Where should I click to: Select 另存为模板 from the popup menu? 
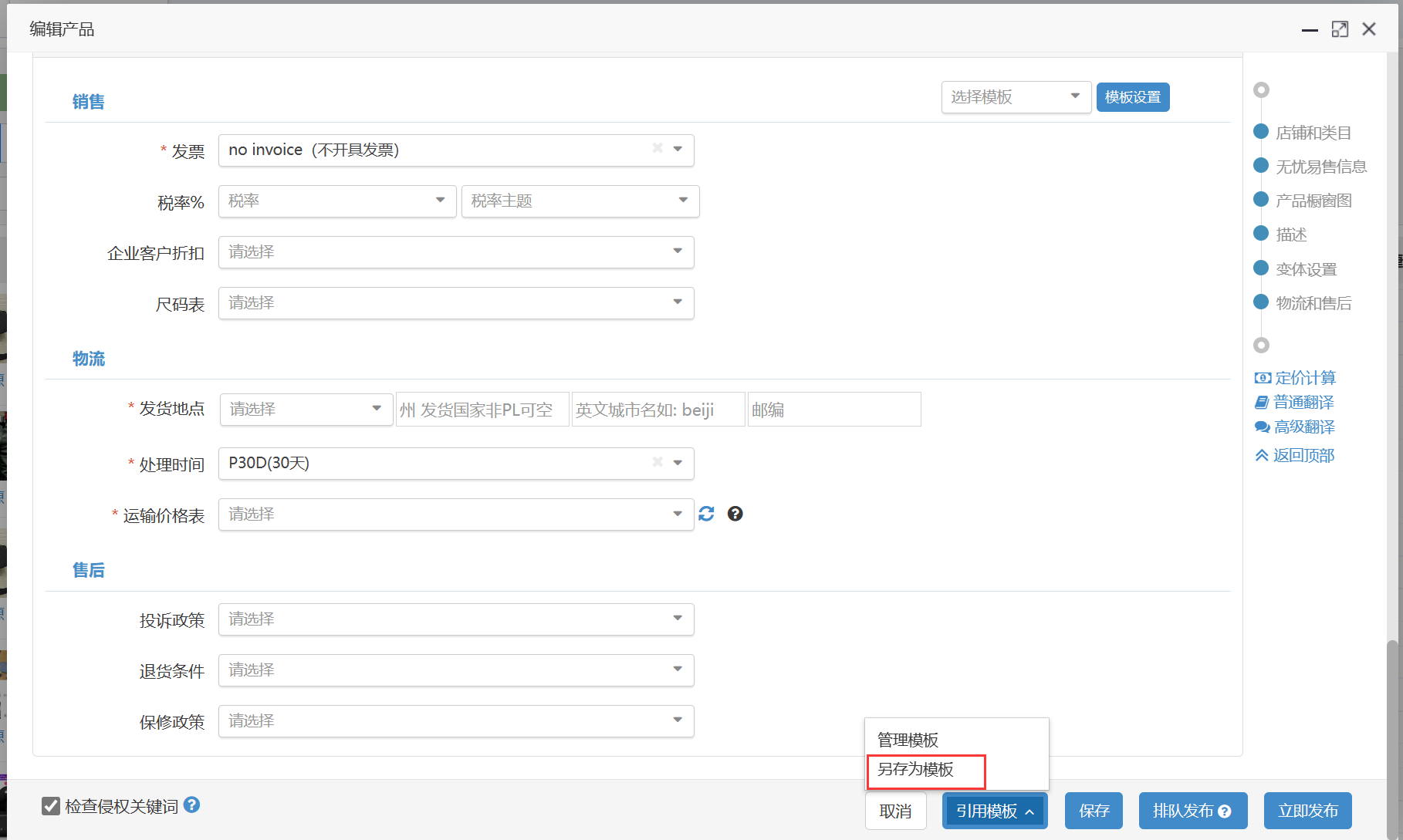(916, 770)
